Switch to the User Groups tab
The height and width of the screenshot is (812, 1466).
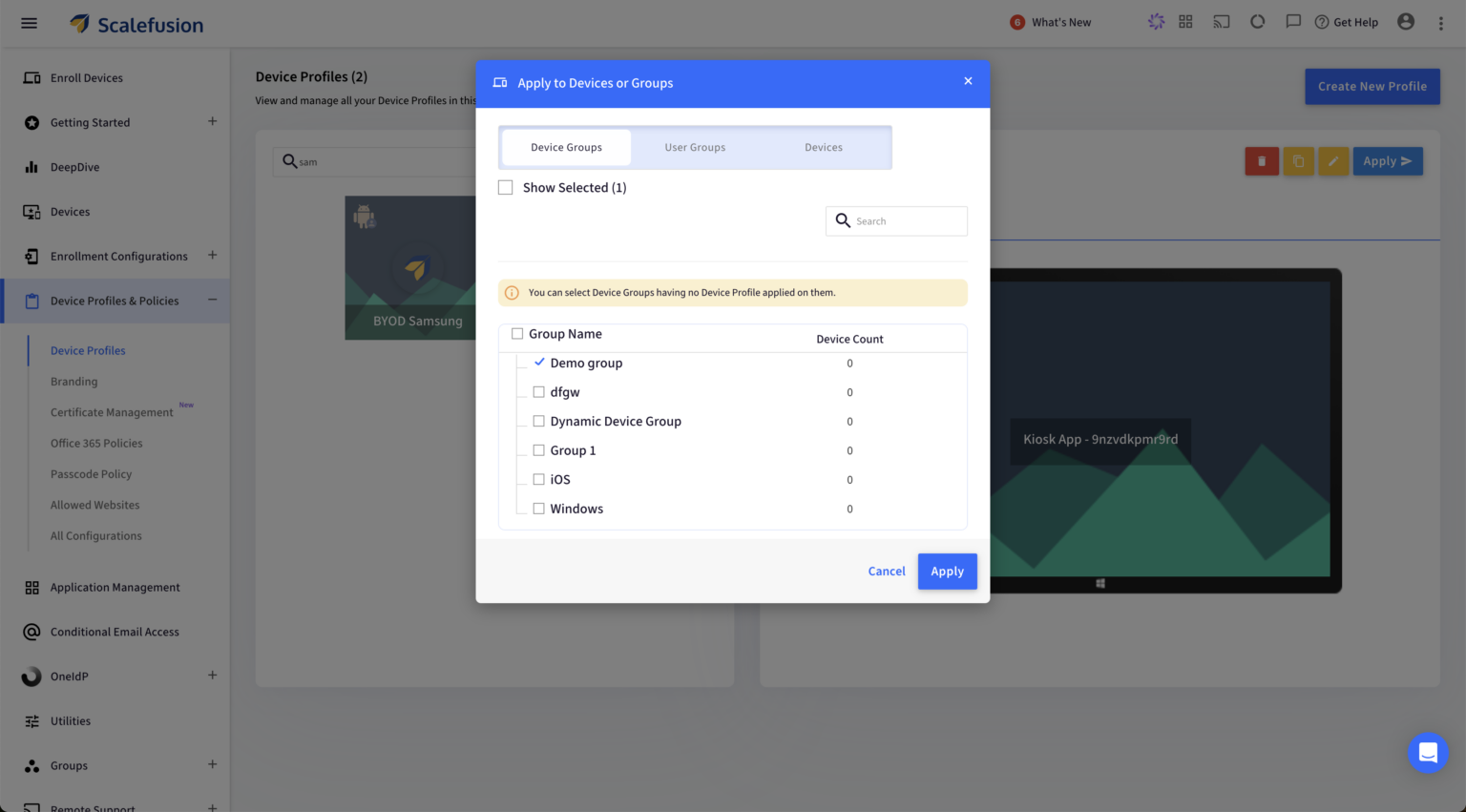pyautogui.click(x=695, y=147)
